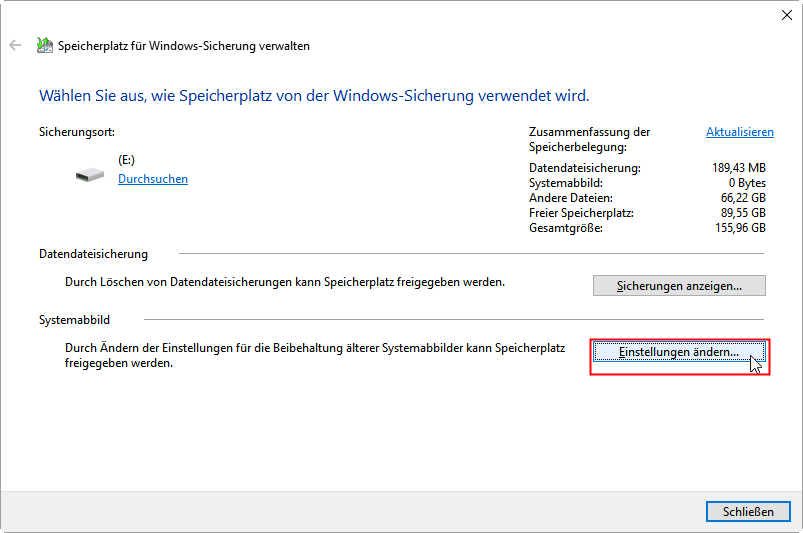The image size is (803, 533).
Task: Click the Freier Speicherplatz label
Action: pyautogui.click(x=581, y=213)
